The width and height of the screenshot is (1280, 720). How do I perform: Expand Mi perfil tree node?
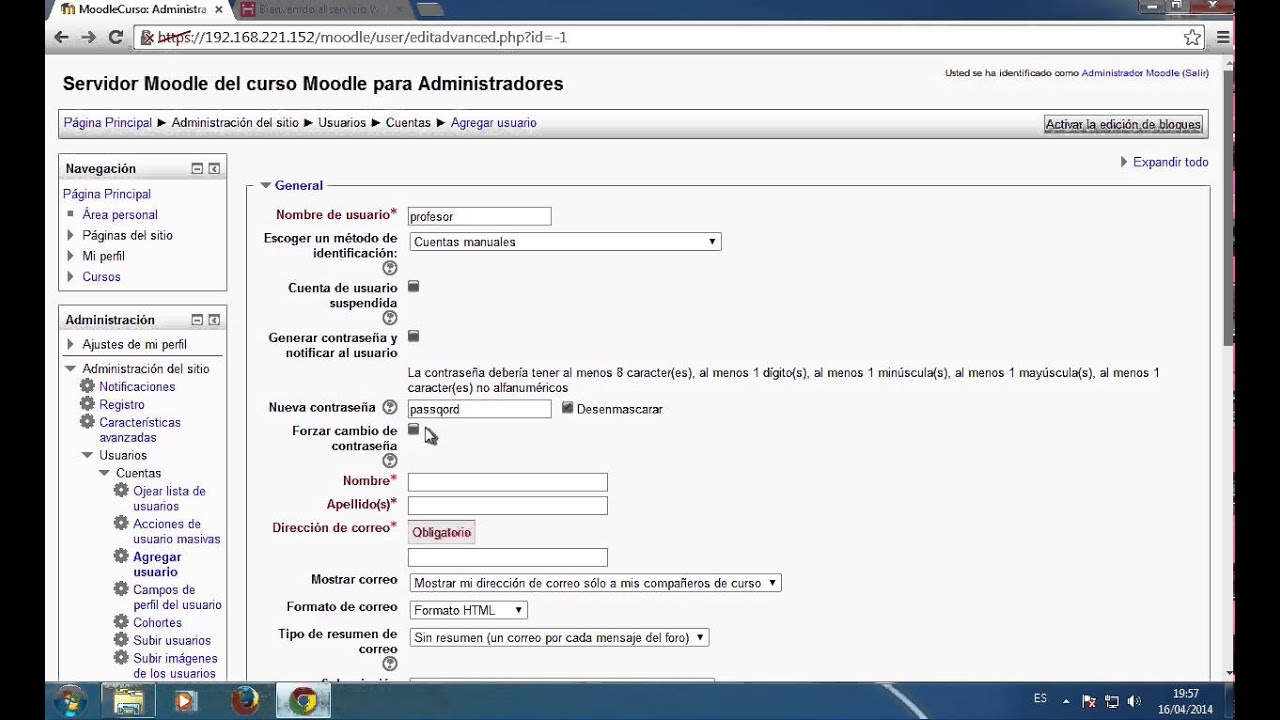tap(71, 256)
